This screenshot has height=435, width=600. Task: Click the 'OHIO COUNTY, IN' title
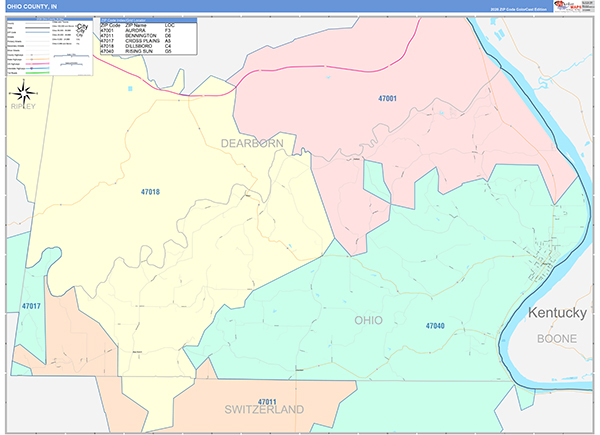tap(32, 7)
